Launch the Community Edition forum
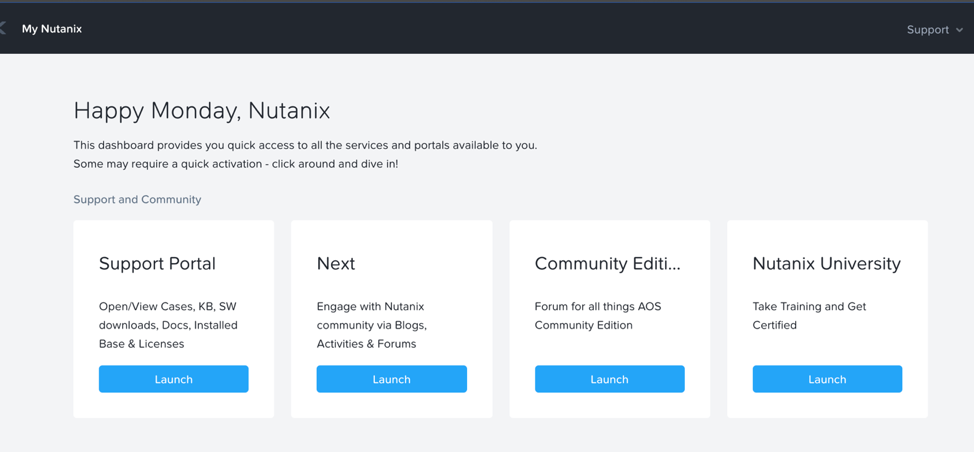Image resolution: width=974 pixels, height=452 pixels. [x=609, y=379]
